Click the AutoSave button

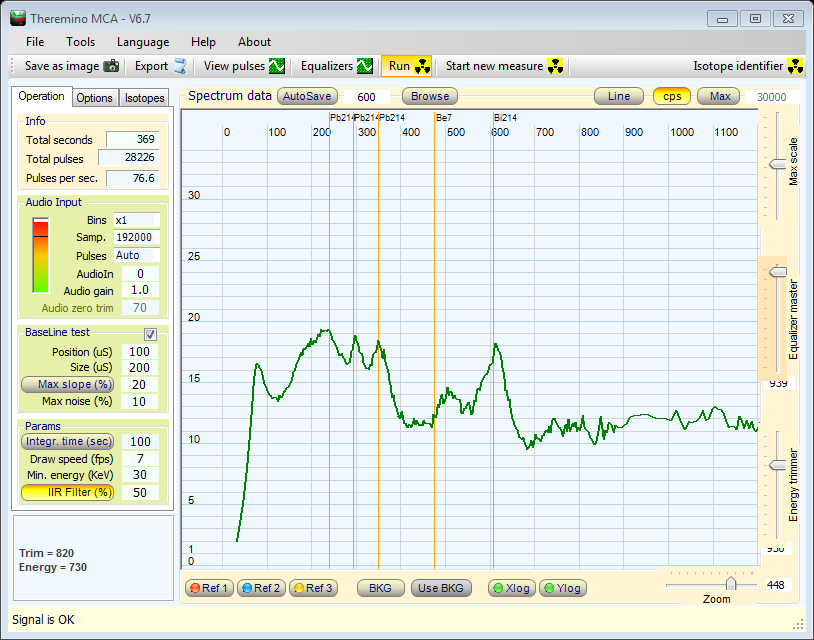tap(306, 97)
